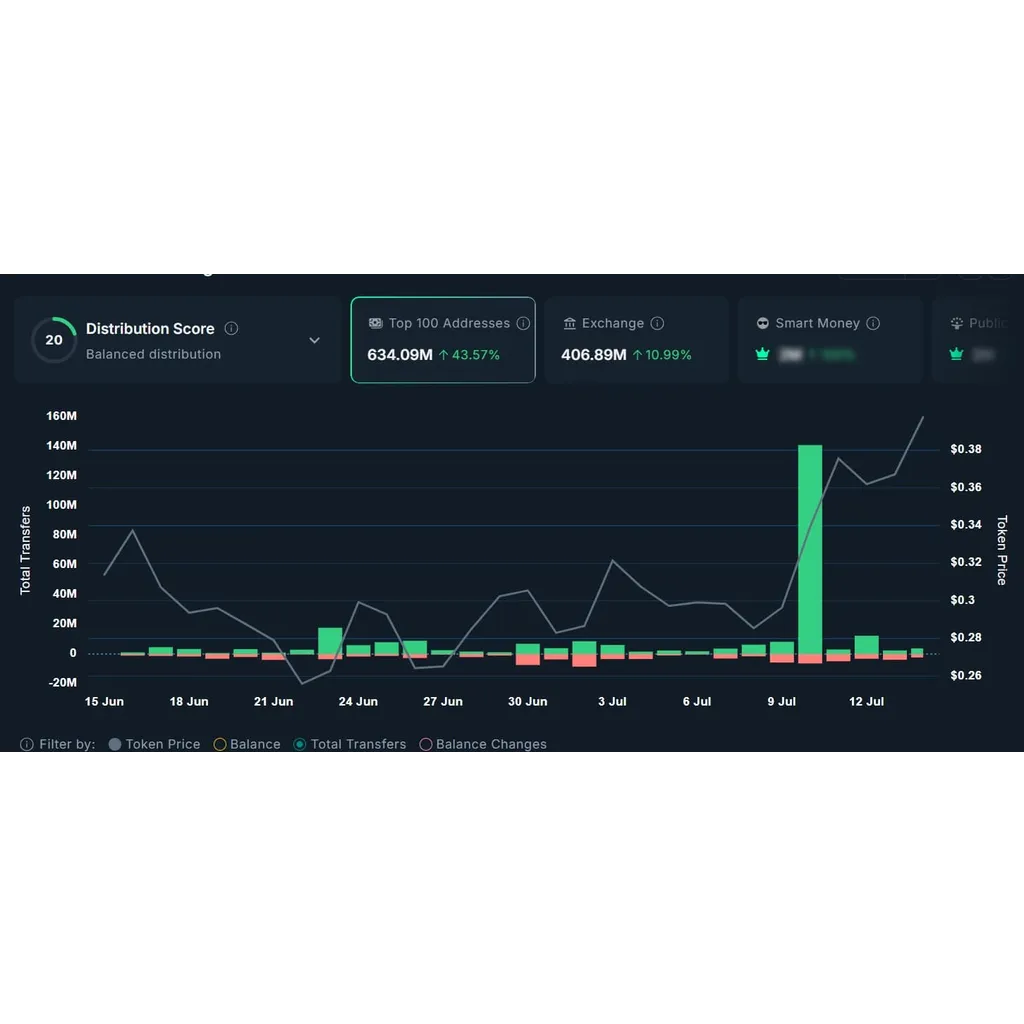The height and width of the screenshot is (1024, 1024).
Task: Click the green up arrow before 43.57%
Action: 443,355
